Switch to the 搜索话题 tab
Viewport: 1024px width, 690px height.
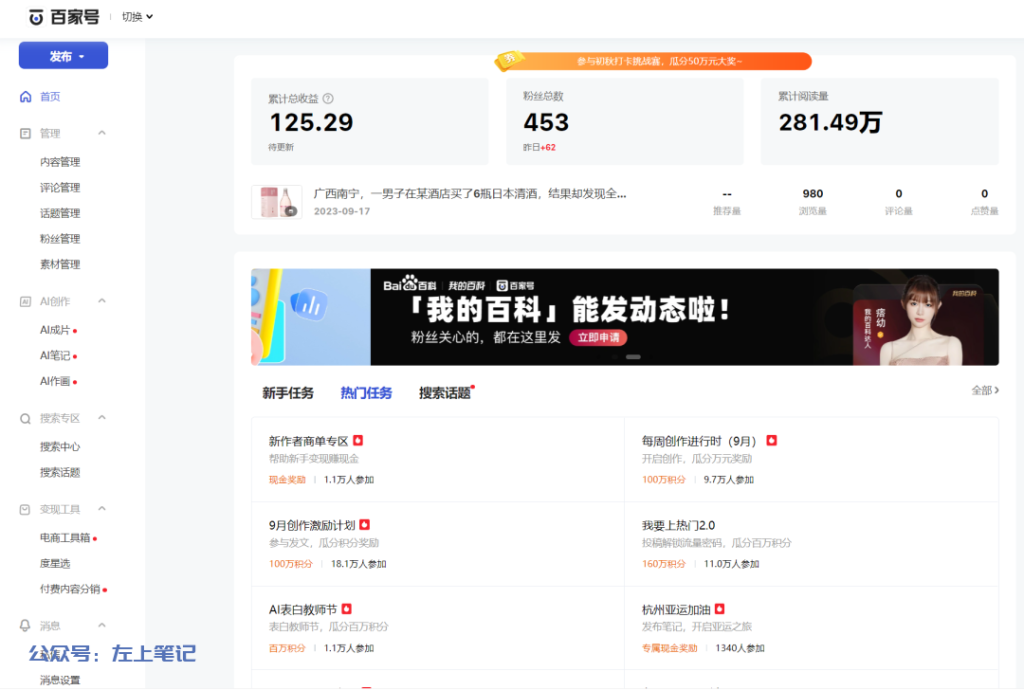(x=445, y=393)
